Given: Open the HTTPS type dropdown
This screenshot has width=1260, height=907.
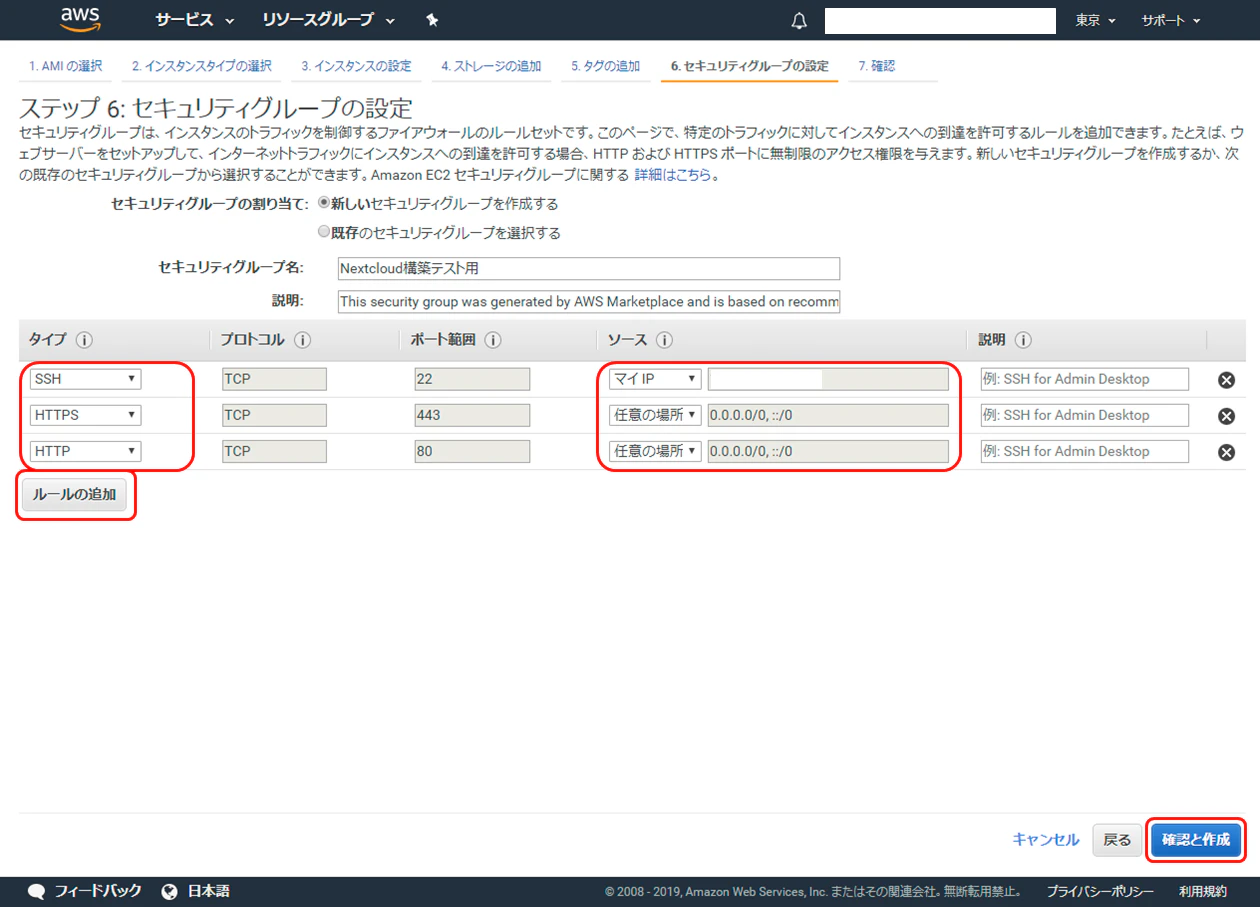Looking at the screenshot, I should [x=85, y=415].
